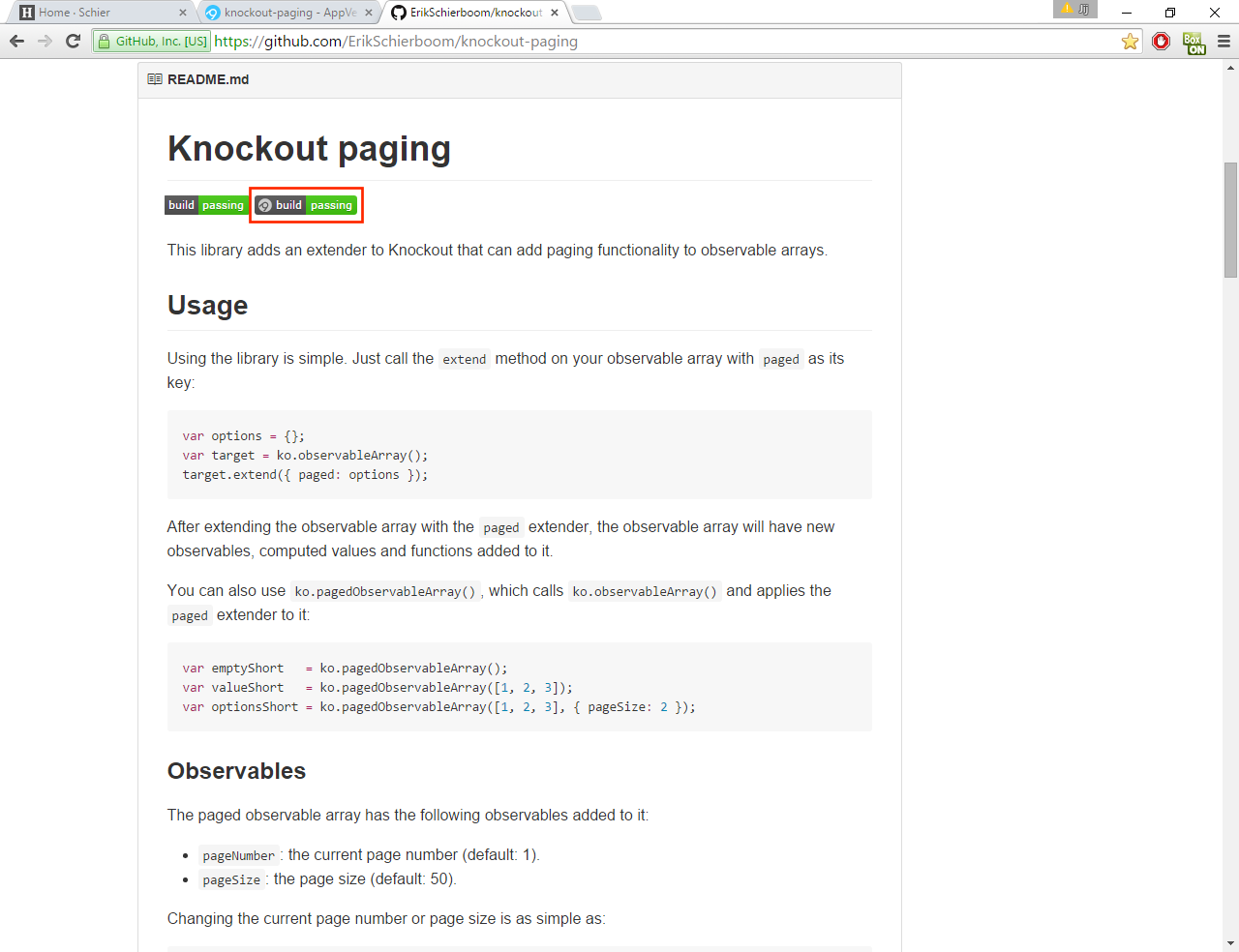Minimize the Chrome window
The height and width of the screenshot is (952, 1239).
(x=1127, y=13)
